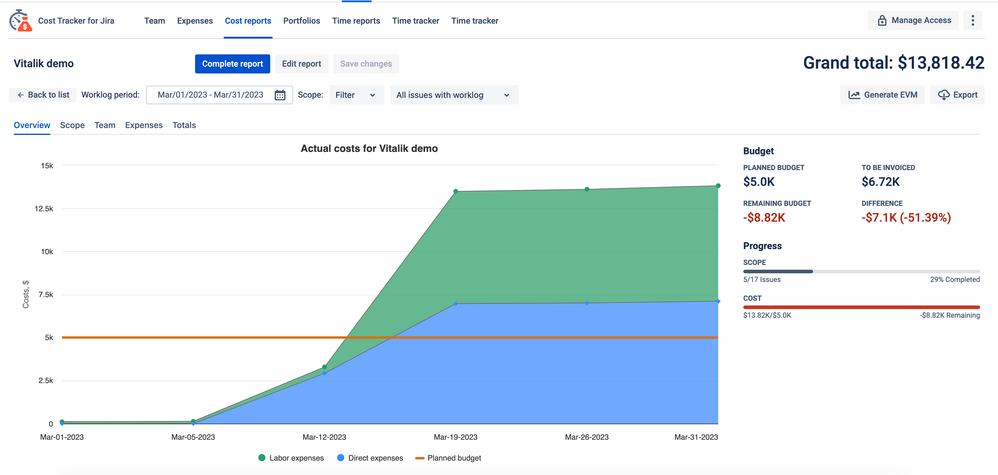
Task: Toggle Labor expenses legend item
Action: pyautogui.click(x=290, y=458)
